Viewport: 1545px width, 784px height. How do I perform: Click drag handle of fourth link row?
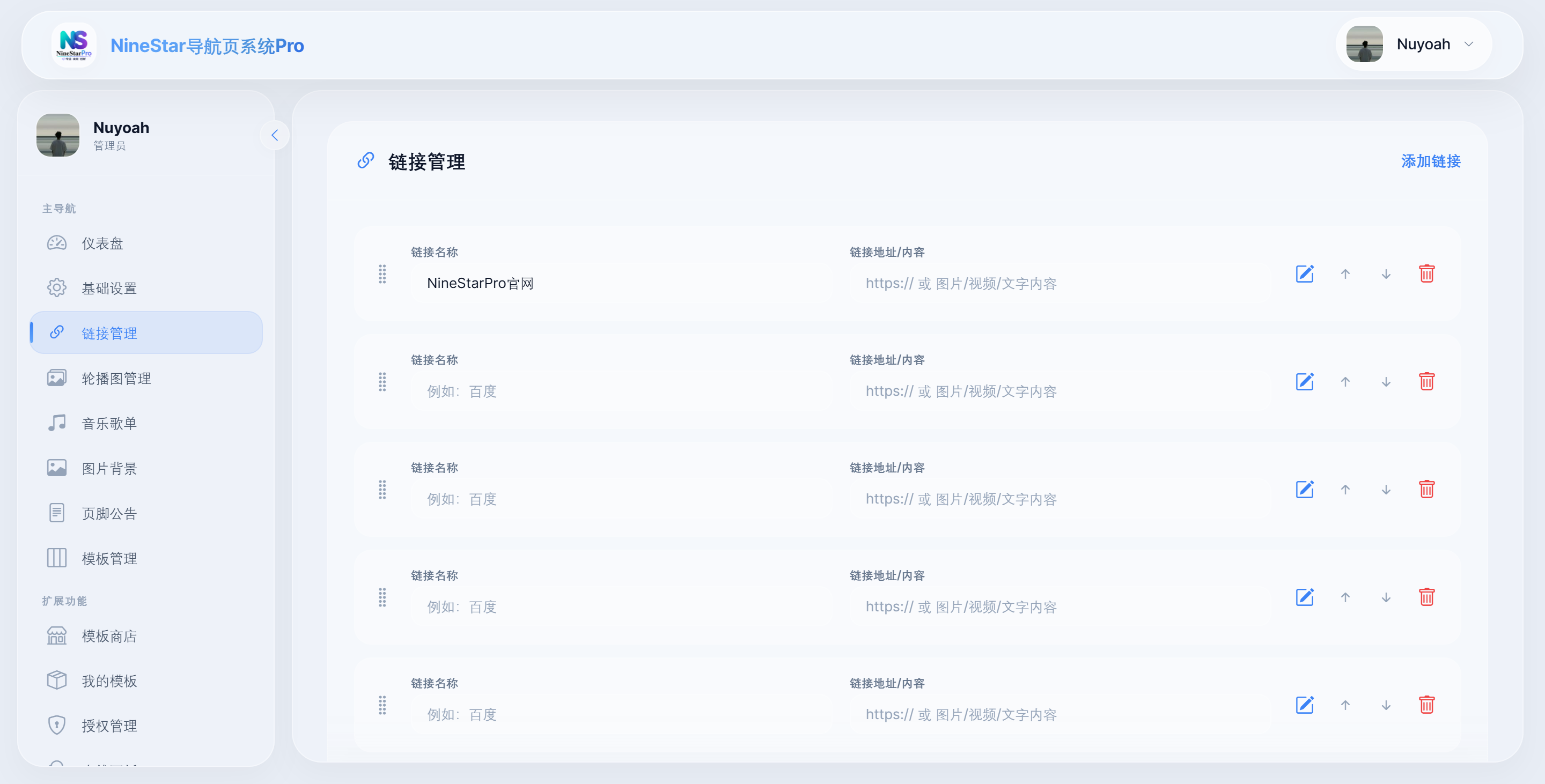pos(382,597)
